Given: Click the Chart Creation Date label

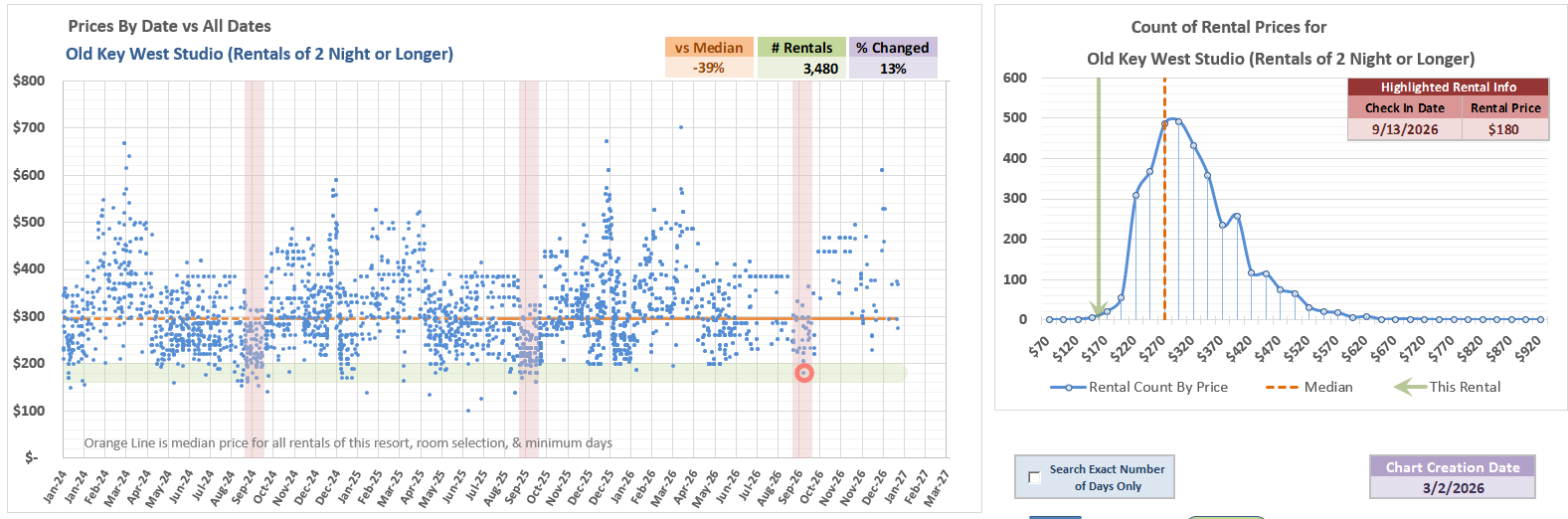Looking at the screenshot, I should 1453,467.
